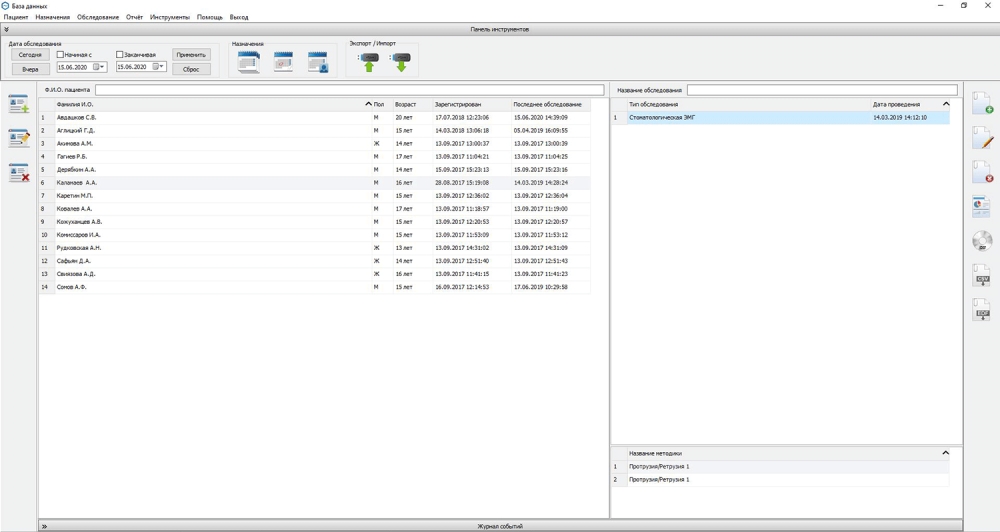Click the green down-arrow import icon
1000x532 pixels.
401,62
